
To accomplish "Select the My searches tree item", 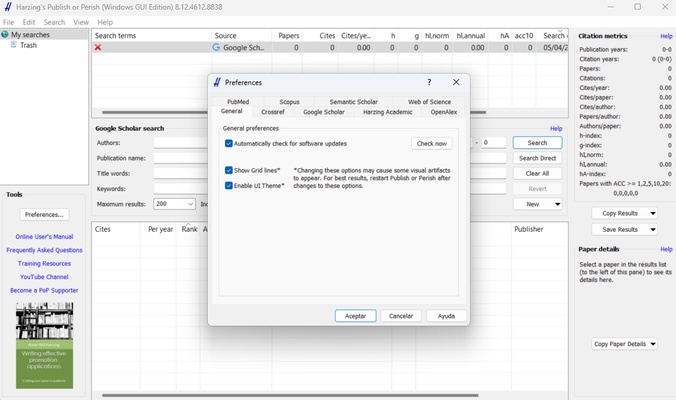I will pos(30,34).
